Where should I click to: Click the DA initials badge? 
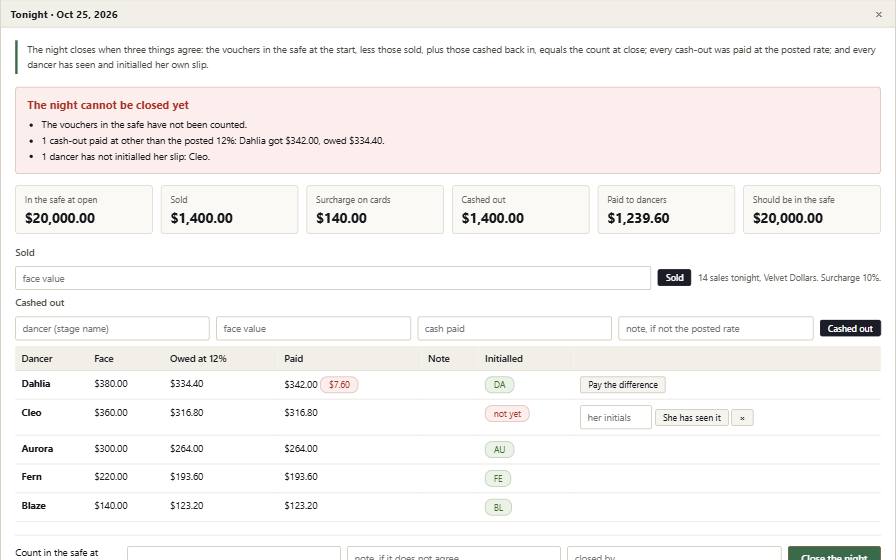pos(499,385)
